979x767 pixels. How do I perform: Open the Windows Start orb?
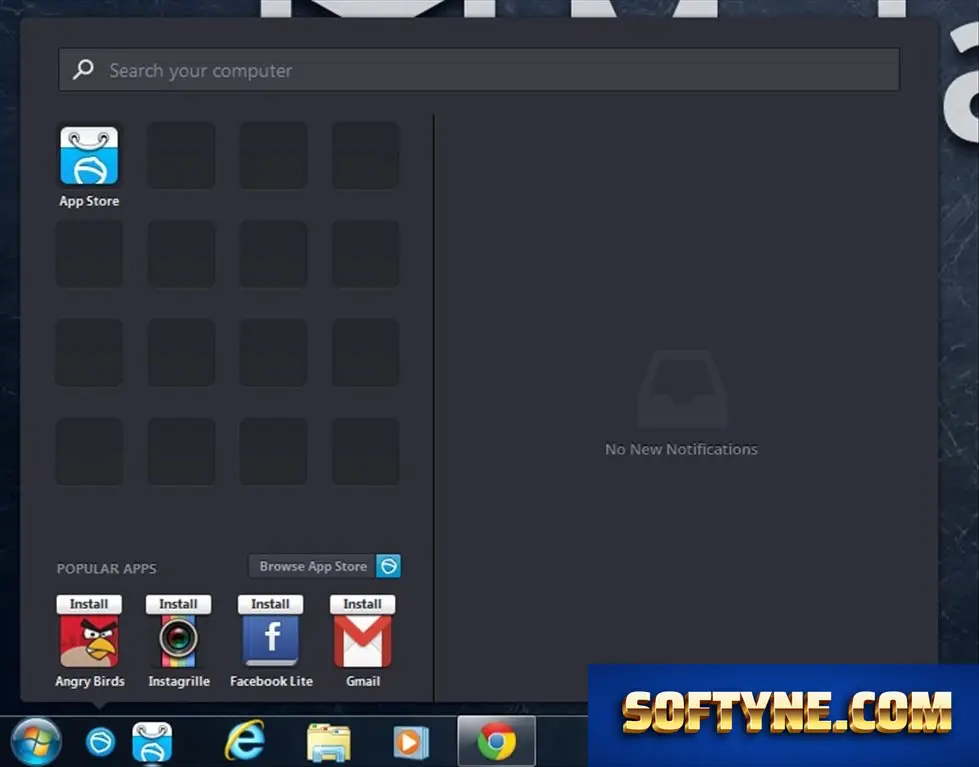(x=36, y=741)
